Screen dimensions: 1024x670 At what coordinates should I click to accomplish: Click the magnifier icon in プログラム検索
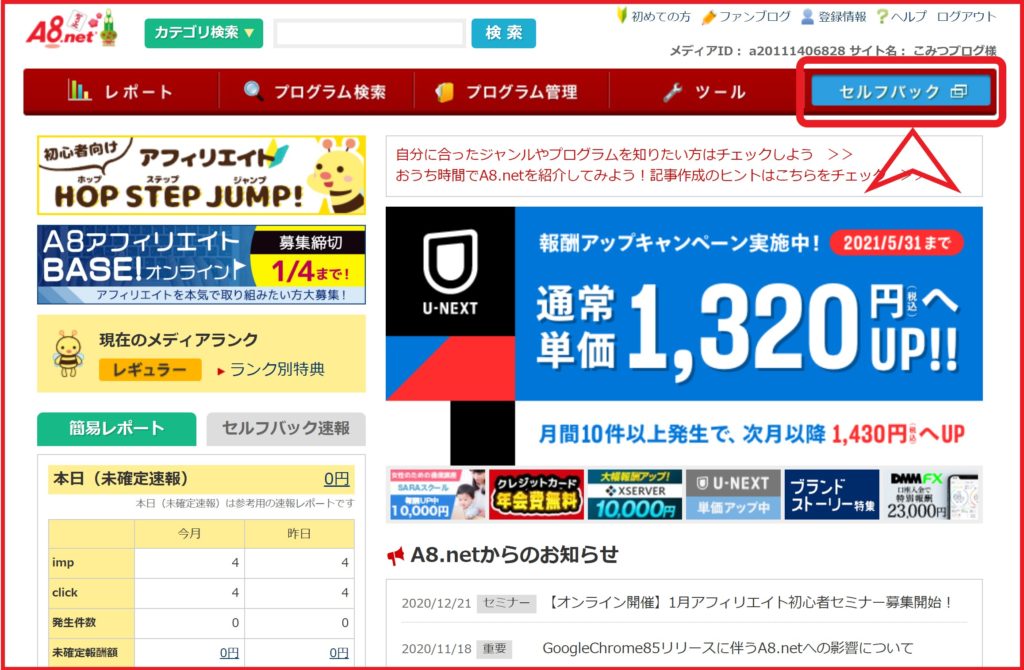pos(253,91)
